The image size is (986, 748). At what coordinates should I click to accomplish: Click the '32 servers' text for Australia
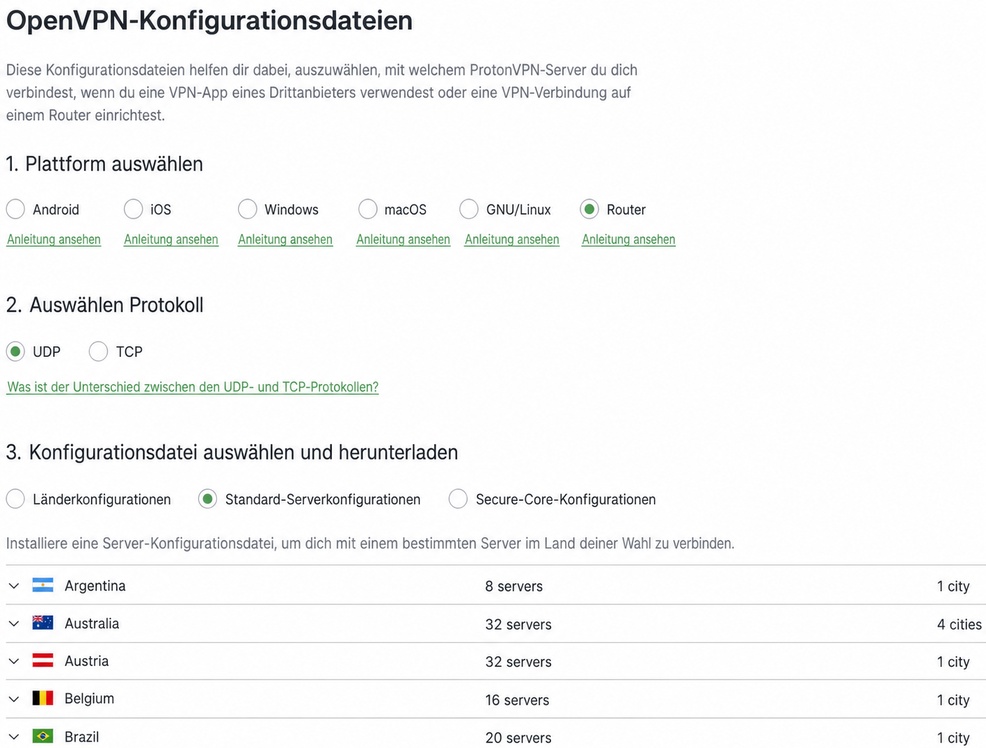[x=518, y=624]
